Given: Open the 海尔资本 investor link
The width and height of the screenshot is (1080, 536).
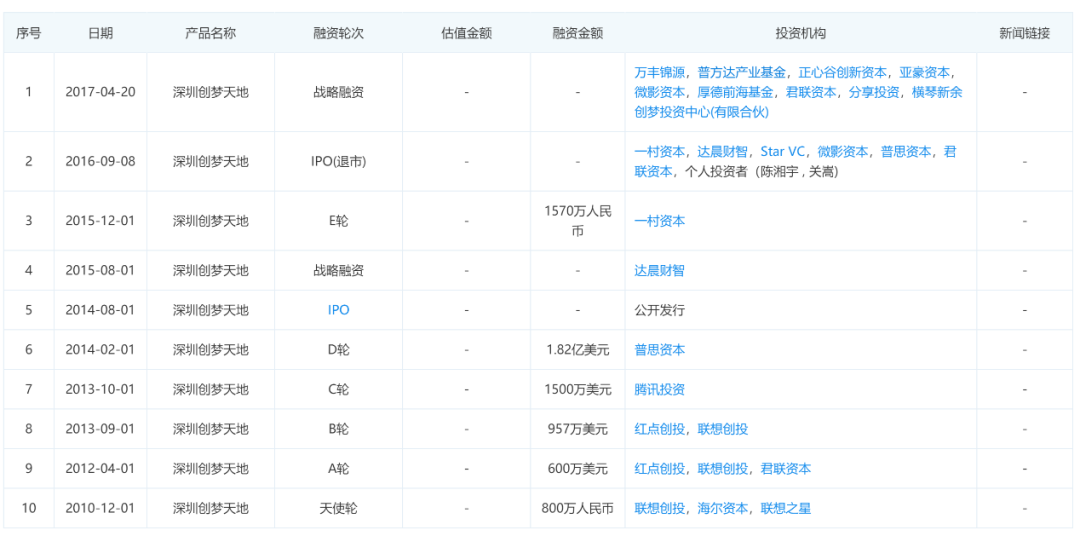Looking at the screenshot, I should (723, 509).
